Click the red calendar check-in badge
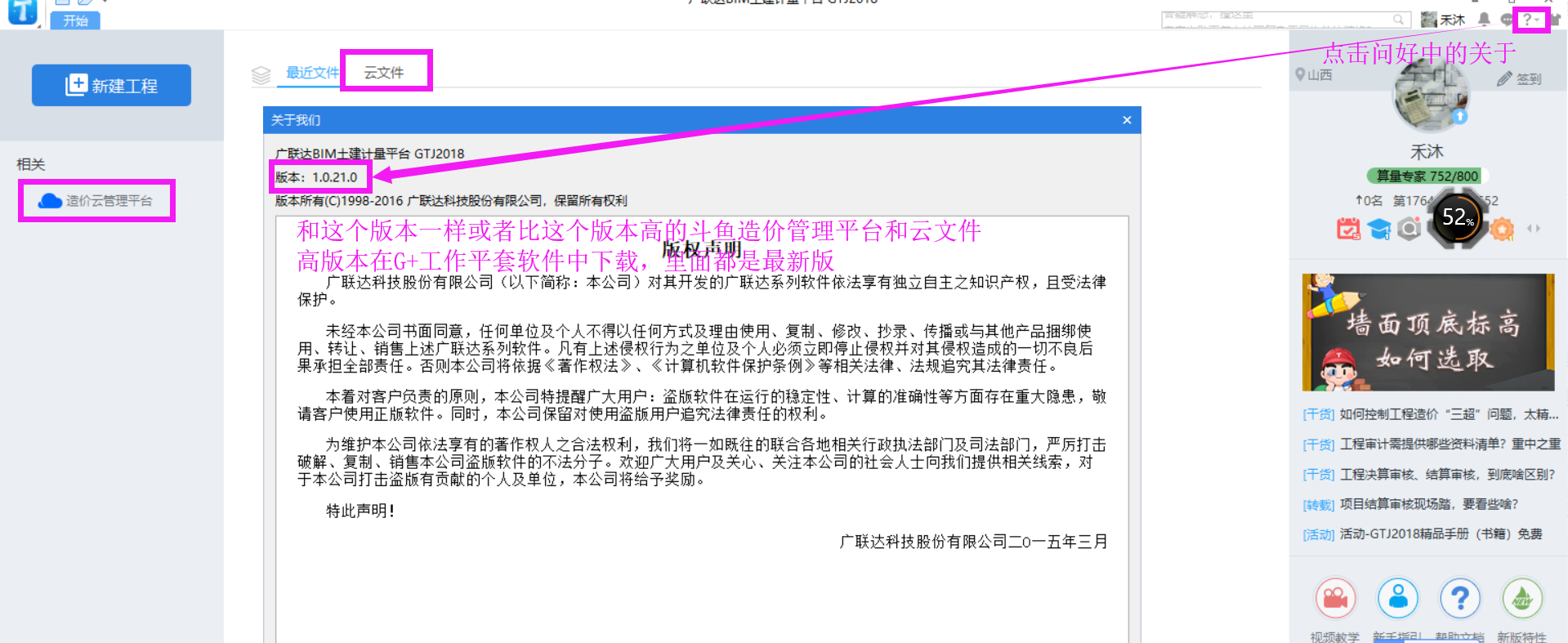The image size is (1568, 643). [x=1348, y=229]
